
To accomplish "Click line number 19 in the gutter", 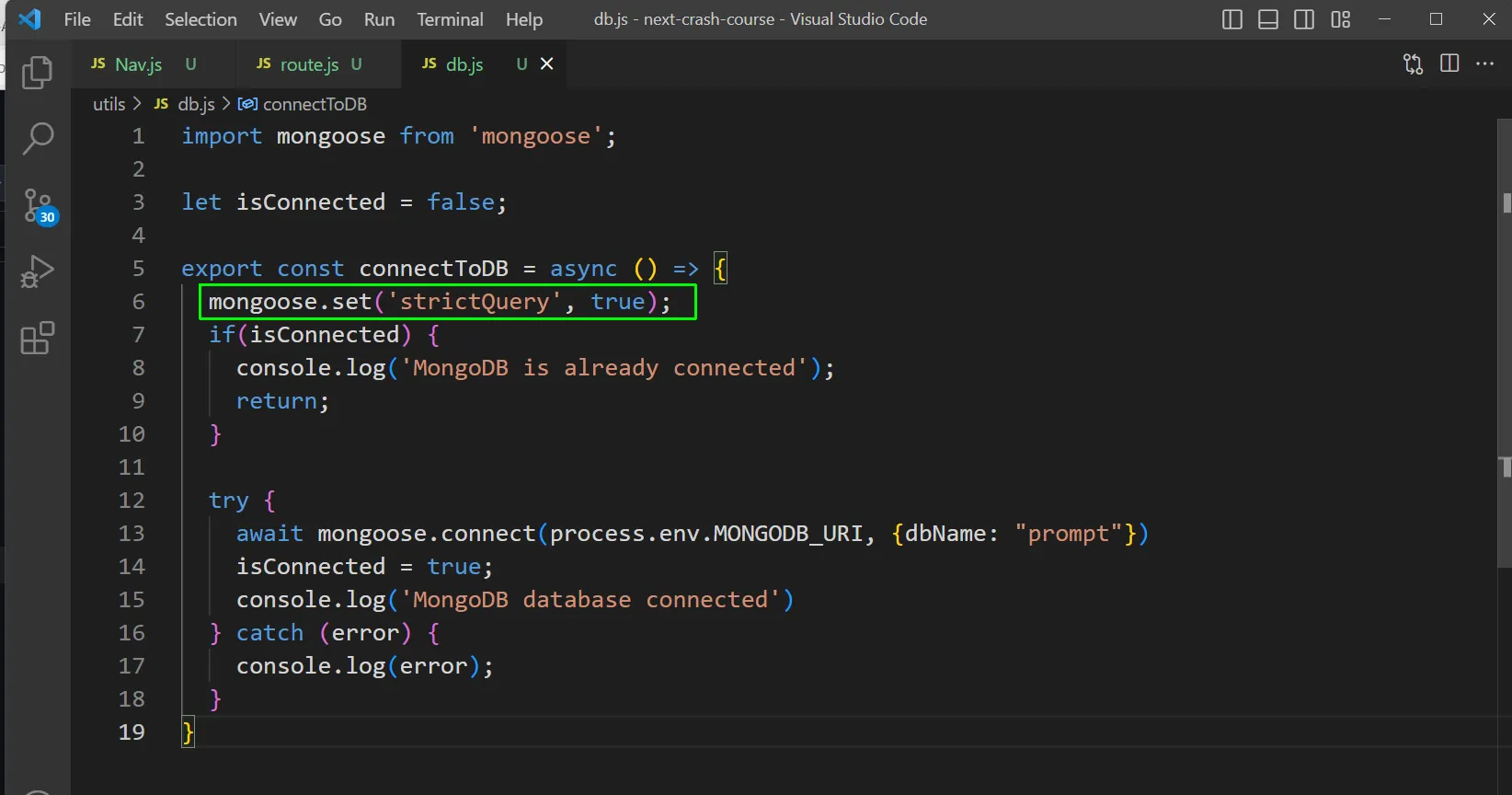I will click(132, 732).
